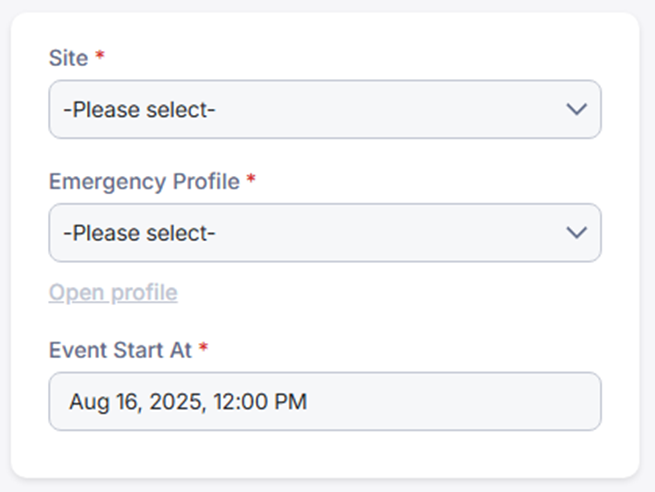Click the Site field's "-Please select-" placeholder text
The image size is (655, 492).
tap(140, 109)
